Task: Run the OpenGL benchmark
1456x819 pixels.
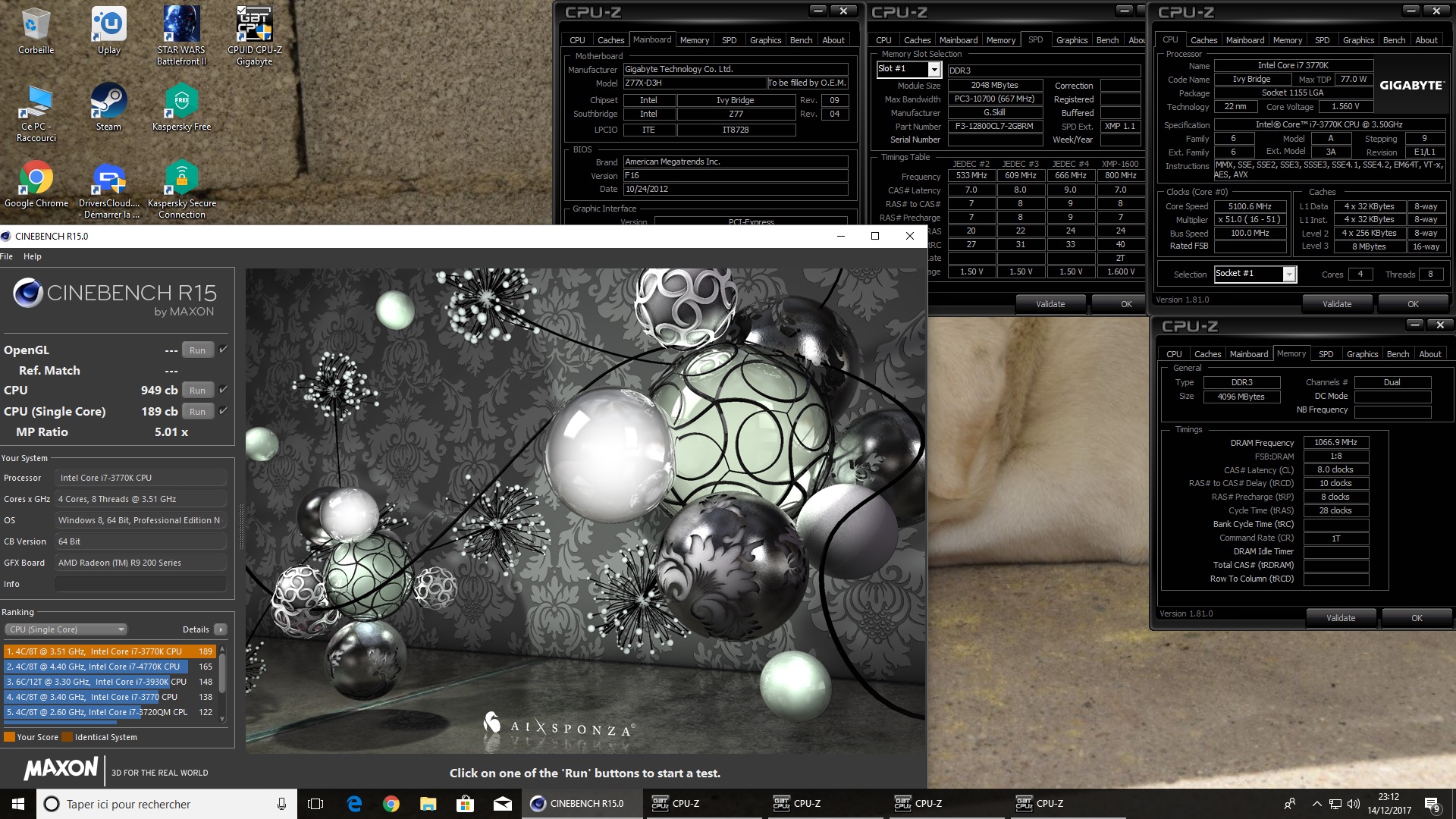Action: pos(197,350)
